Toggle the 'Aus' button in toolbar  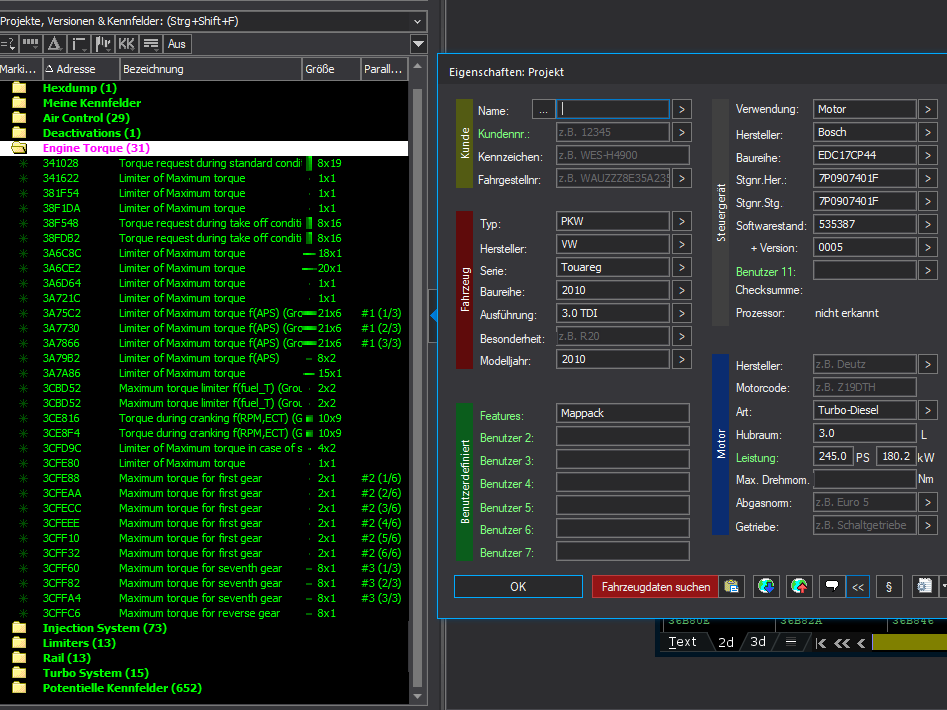point(177,44)
